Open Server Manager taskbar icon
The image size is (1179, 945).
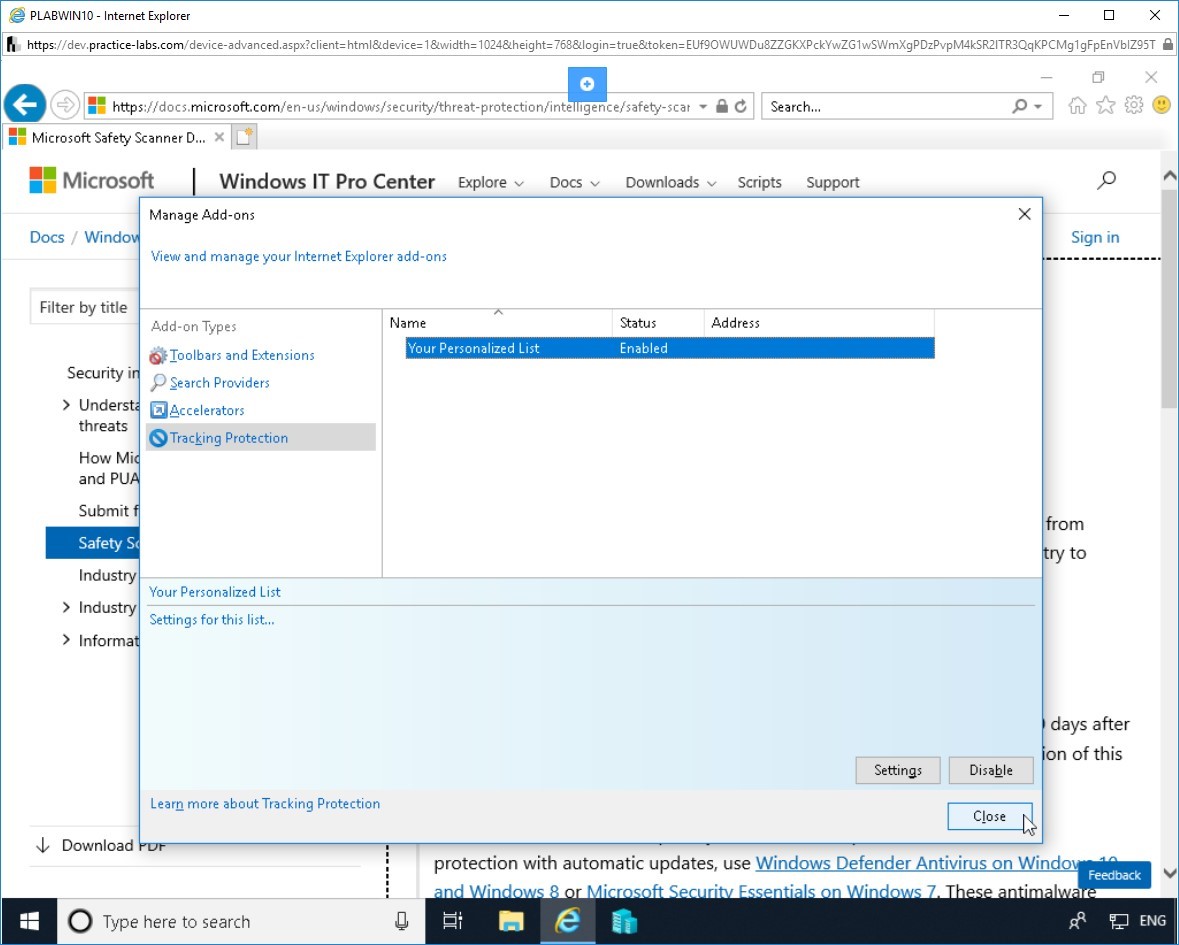(624, 921)
